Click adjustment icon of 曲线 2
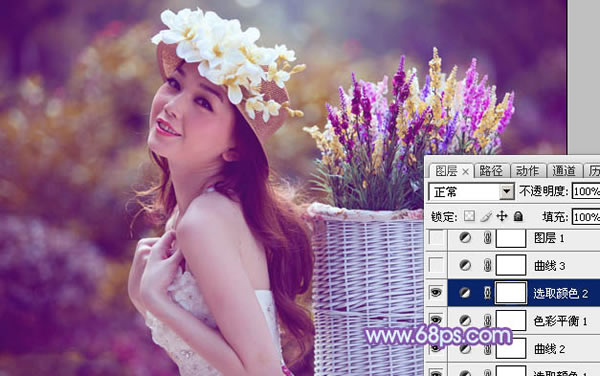This screenshot has height=376, width=600. (465, 348)
